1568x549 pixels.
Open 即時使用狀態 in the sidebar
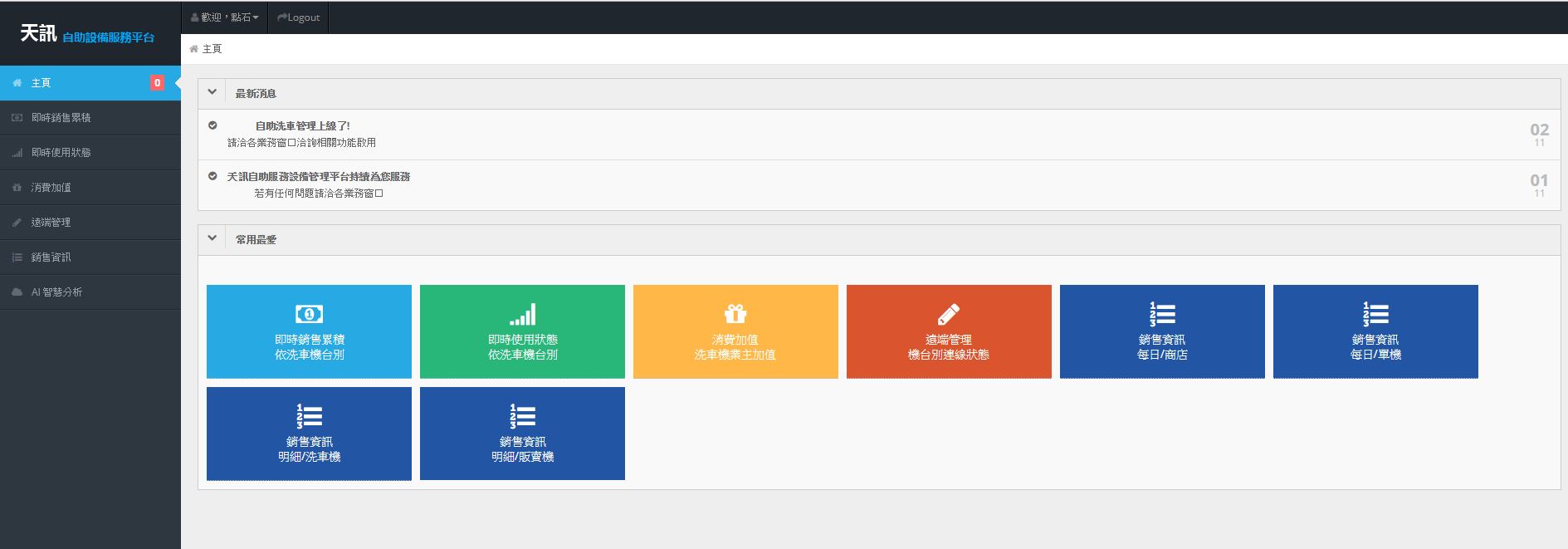pyautogui.click(x=61, y=153)
